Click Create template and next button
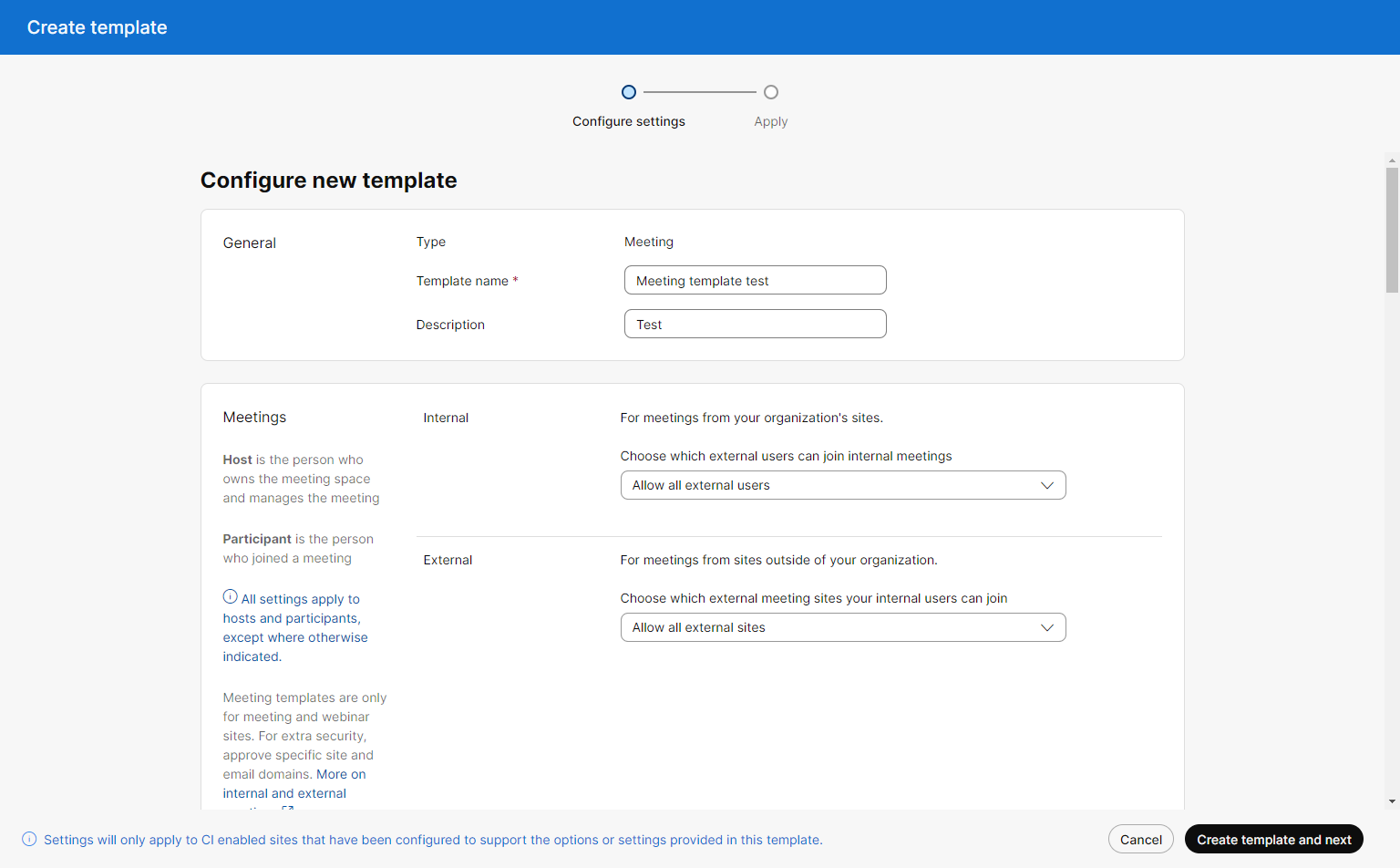Viewport: 1400px width, 868px height. (x=1274, y=839)
